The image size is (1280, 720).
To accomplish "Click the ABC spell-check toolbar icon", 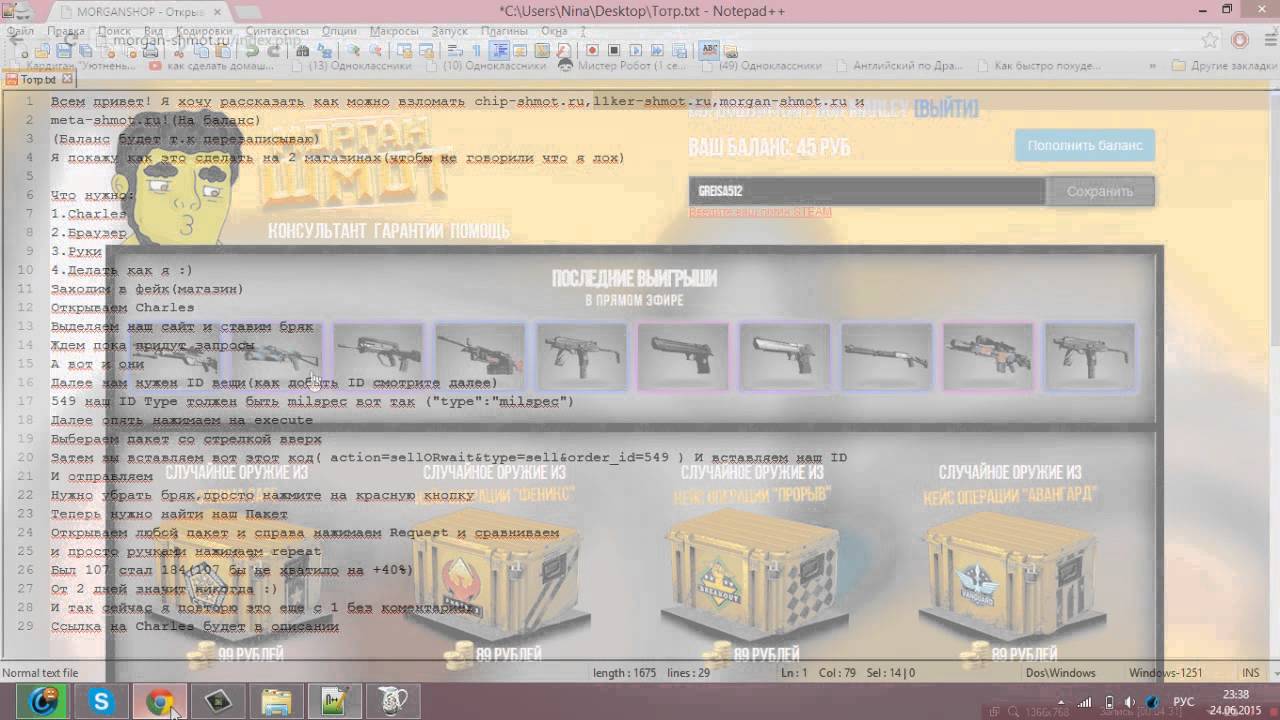I will (710, 50).
